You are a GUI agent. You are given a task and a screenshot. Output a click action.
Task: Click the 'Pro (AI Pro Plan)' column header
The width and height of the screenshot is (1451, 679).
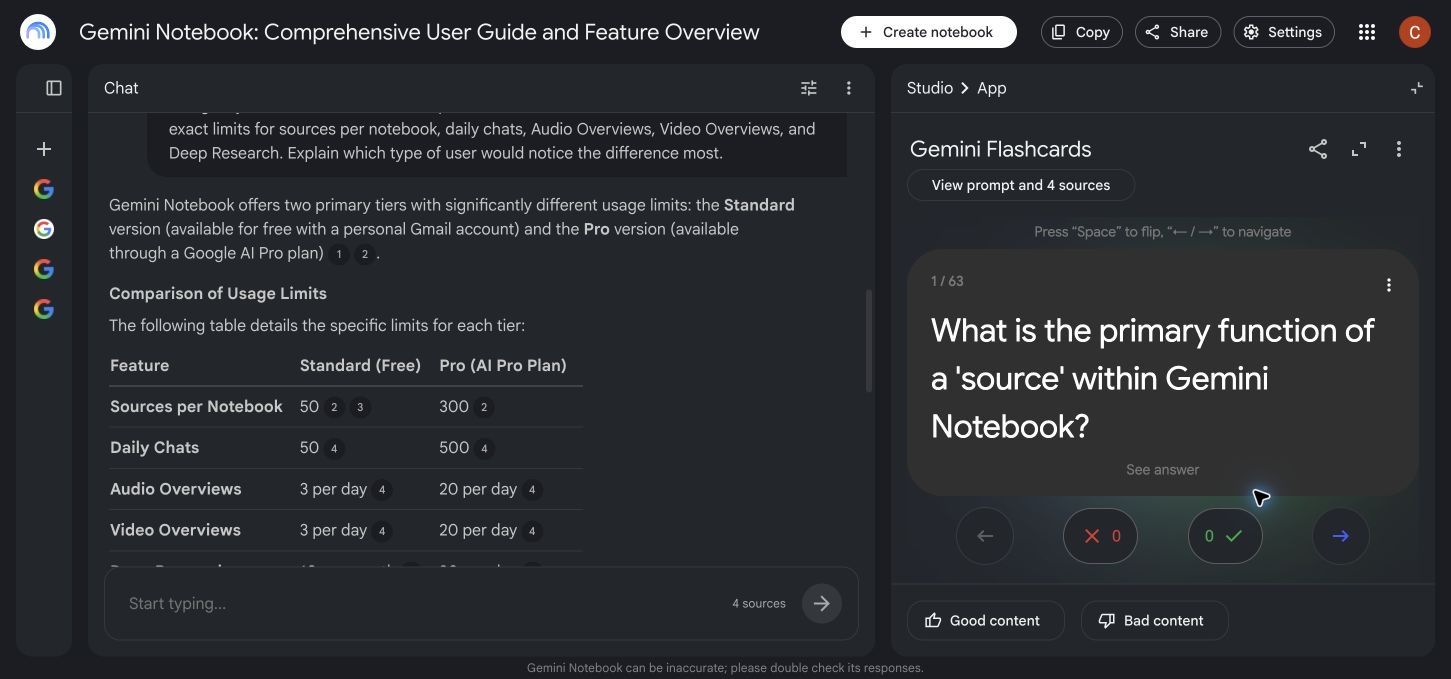(503, 365)
